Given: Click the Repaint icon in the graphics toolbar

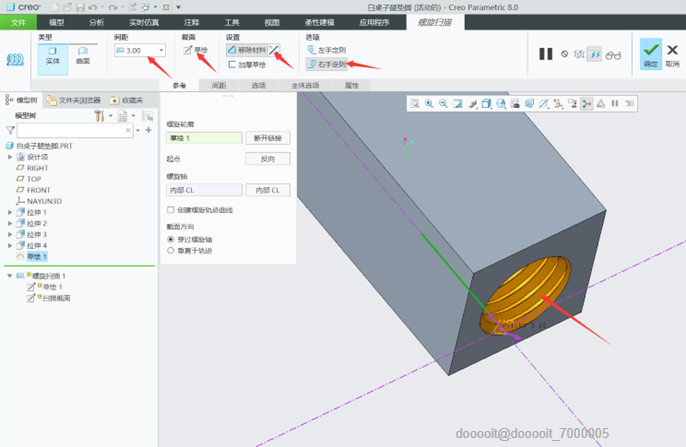Looking at the screenshot, I should [x=458, y=104].
